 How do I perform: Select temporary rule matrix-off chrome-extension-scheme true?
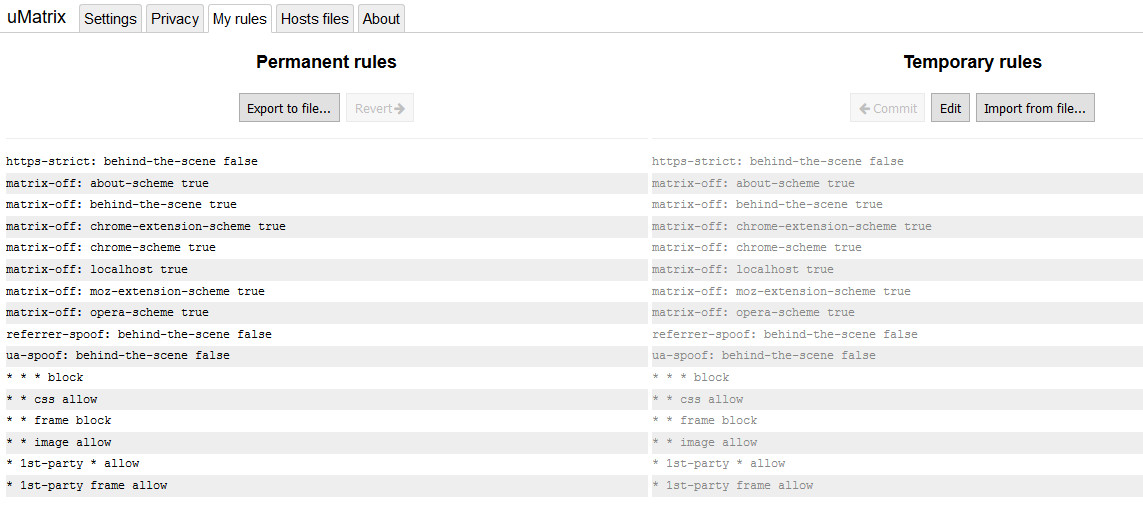click(x=792, y=226)
